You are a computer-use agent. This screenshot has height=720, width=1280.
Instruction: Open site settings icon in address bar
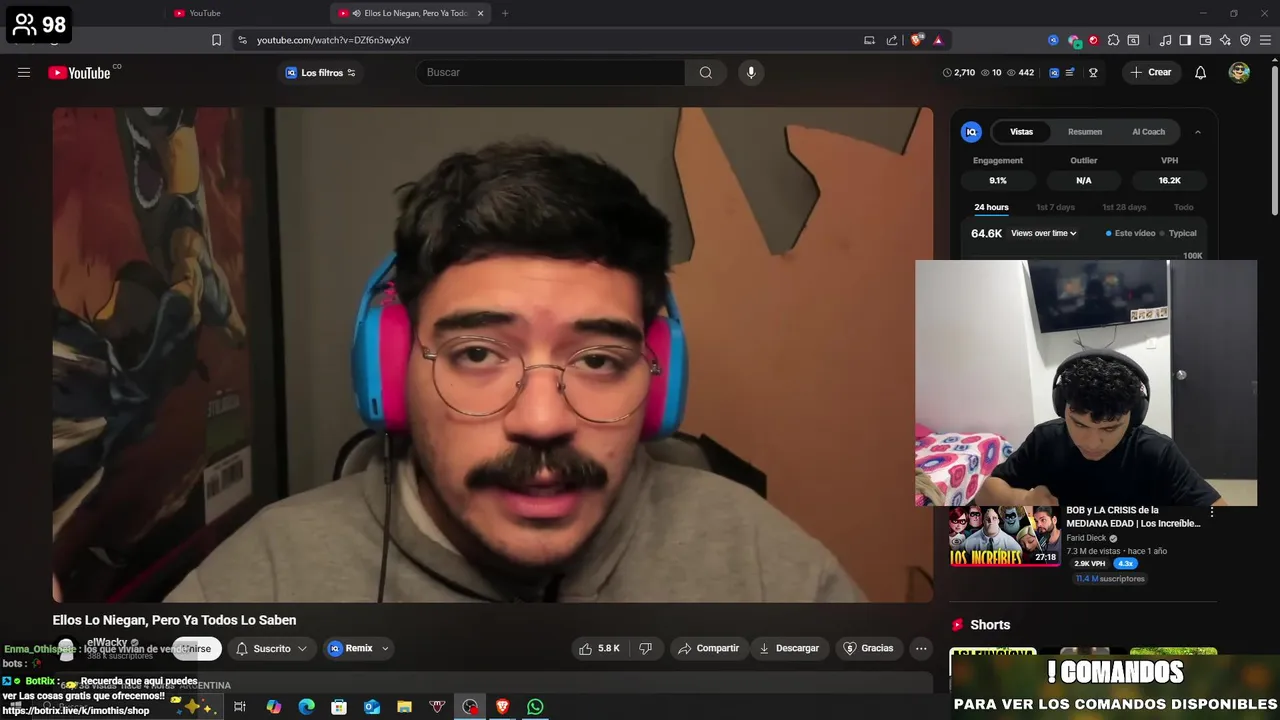242,40
